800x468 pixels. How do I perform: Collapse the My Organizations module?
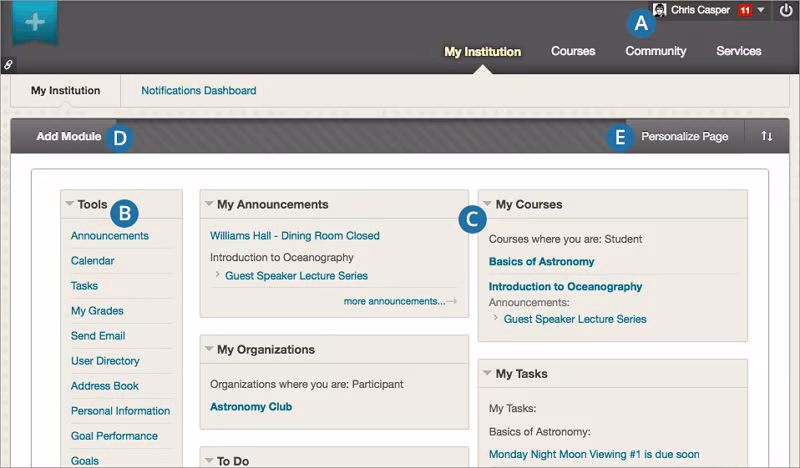(x=208, y=349)
